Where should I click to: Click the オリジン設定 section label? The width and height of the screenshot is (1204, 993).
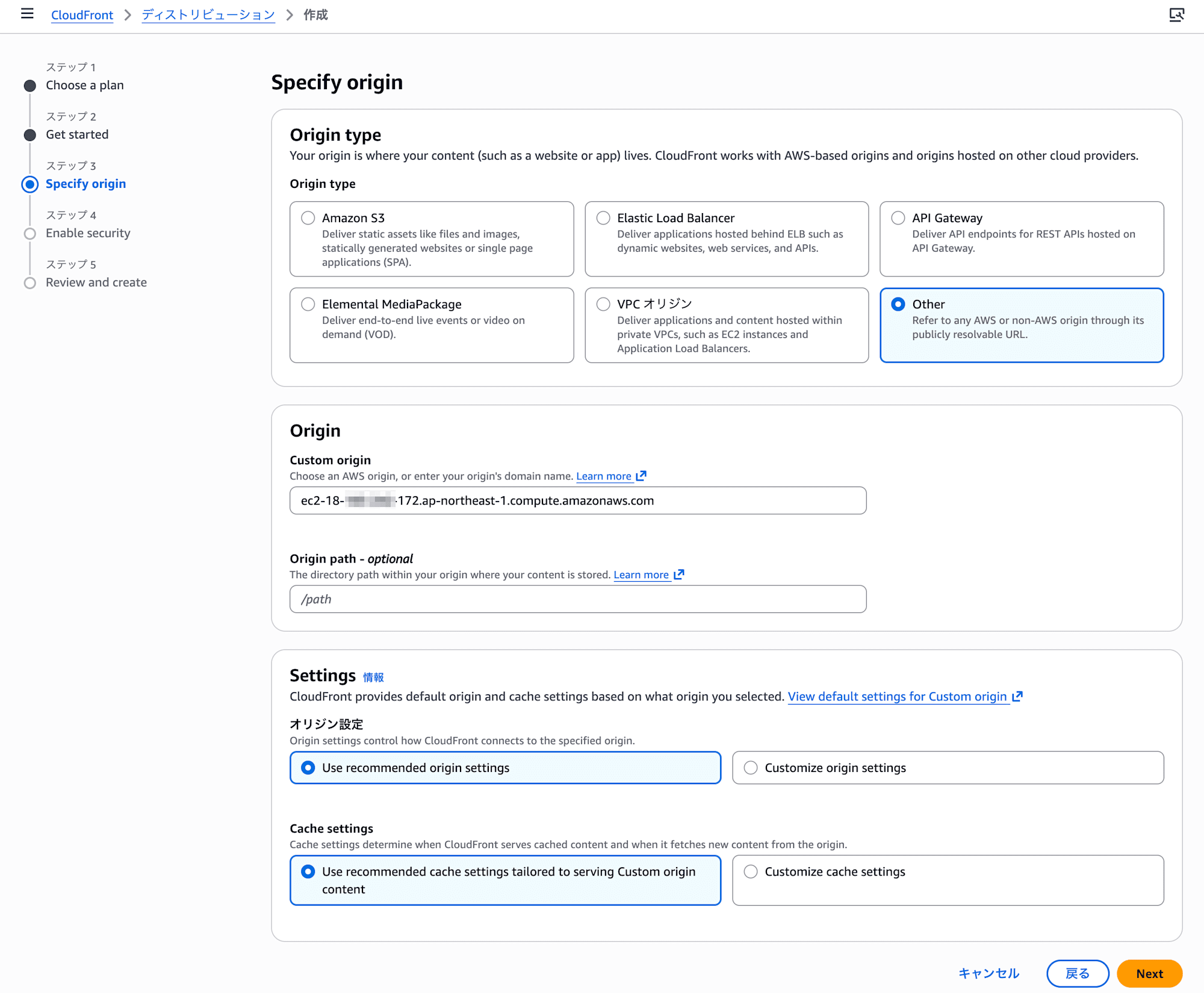[x=326, y=724]
